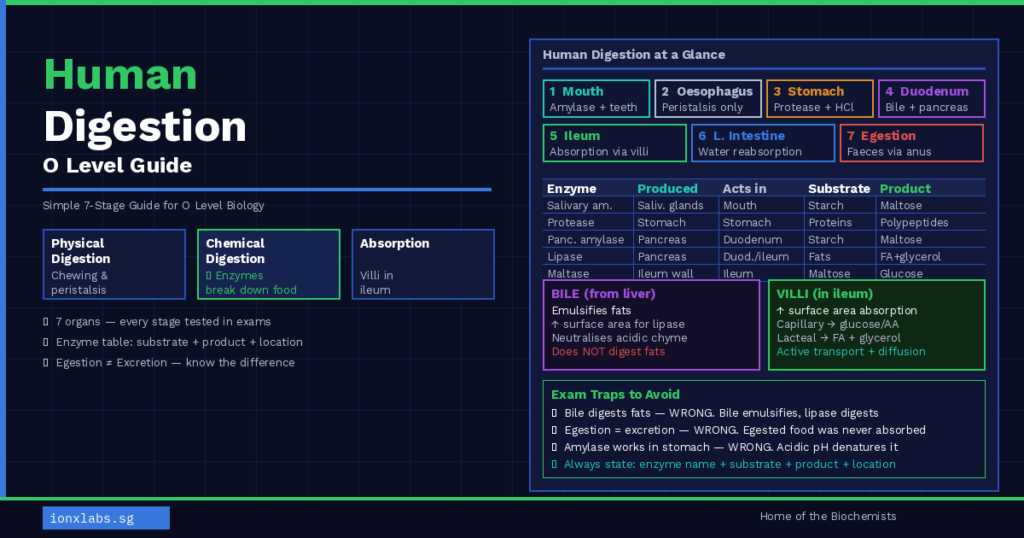The image size is (1024, 538).
Task: Open the 3 Stomach stage card
Action: pos(820,99)
